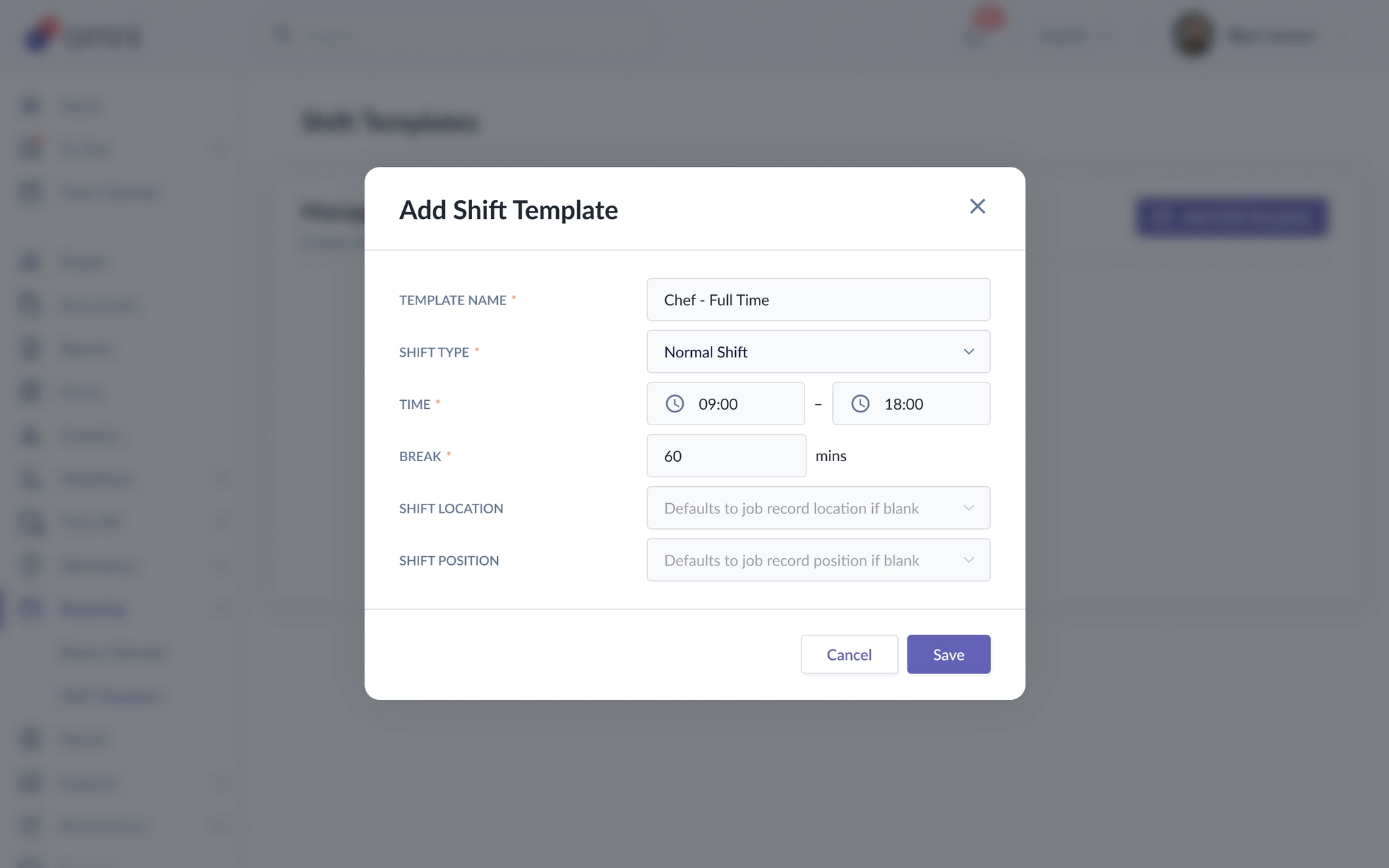The image size is (1389, 868).
Task: Cancel adding the shift template
Action: [849, 654]
